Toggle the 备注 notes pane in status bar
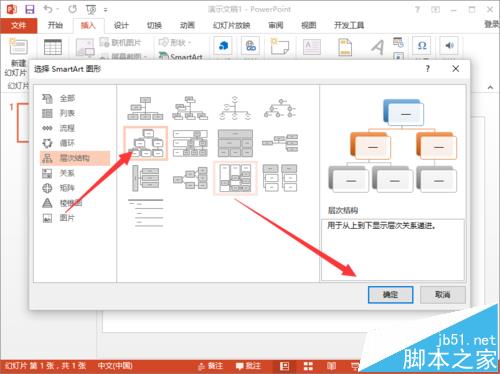Image resolution: width=500 pixels, height=374 pixels. [x=210, y=366]
